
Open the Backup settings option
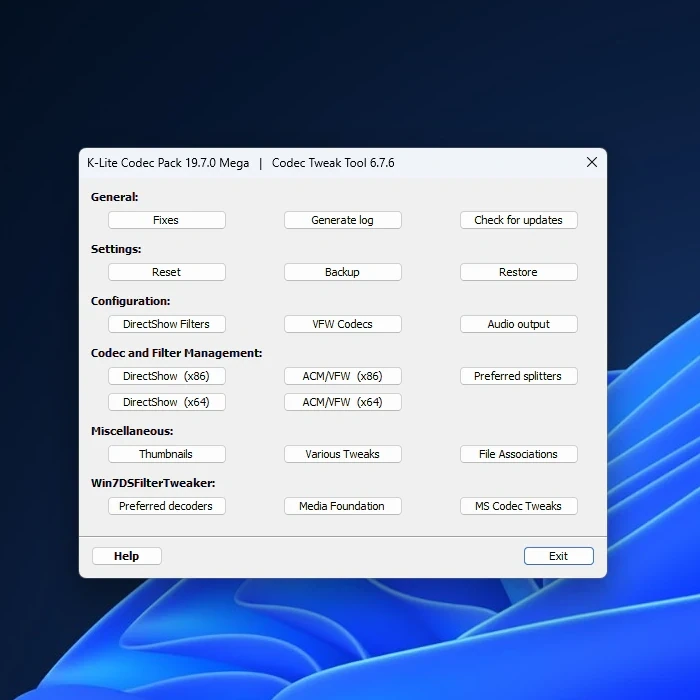pyautogui.click(x=342, y=272)
